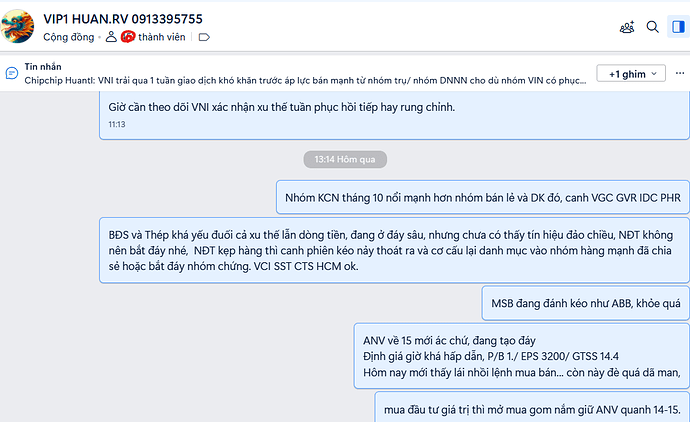Screen dimensions: 690x422
Task: Click the add members to group icon
Action: pyautogui.click(x=627, y=27)
